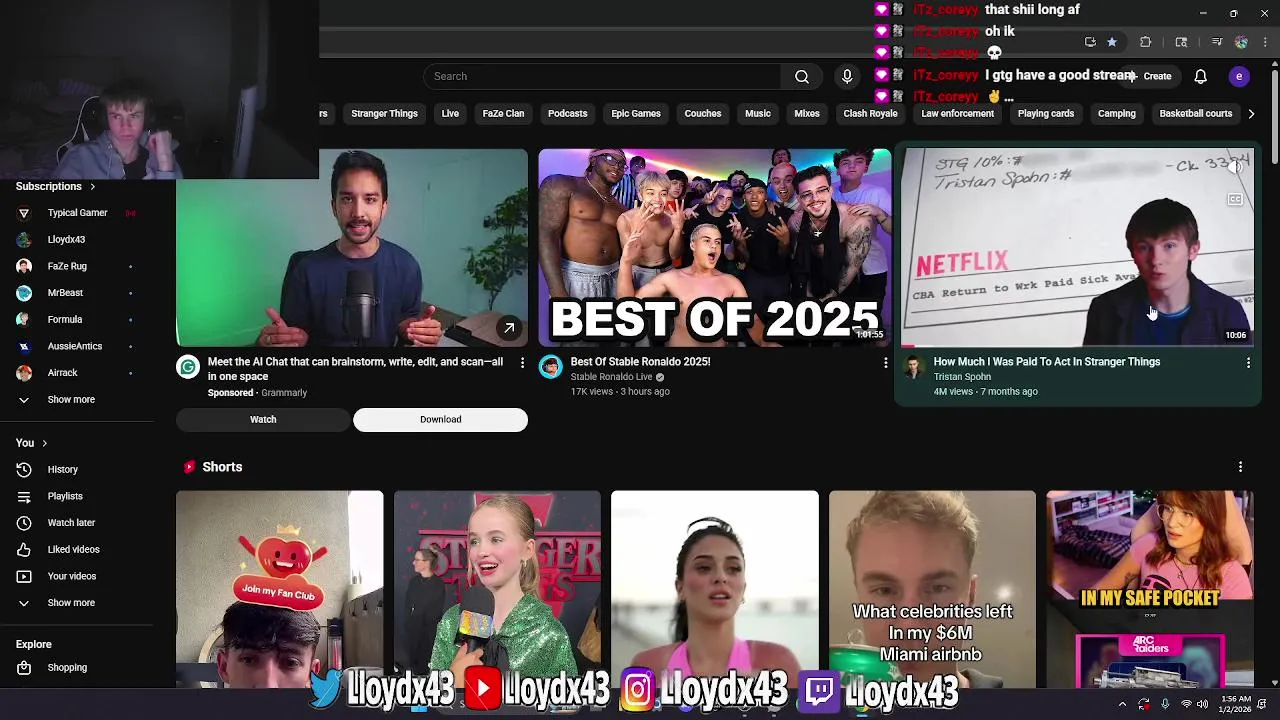Open the notifications bell

(1201, 76)
